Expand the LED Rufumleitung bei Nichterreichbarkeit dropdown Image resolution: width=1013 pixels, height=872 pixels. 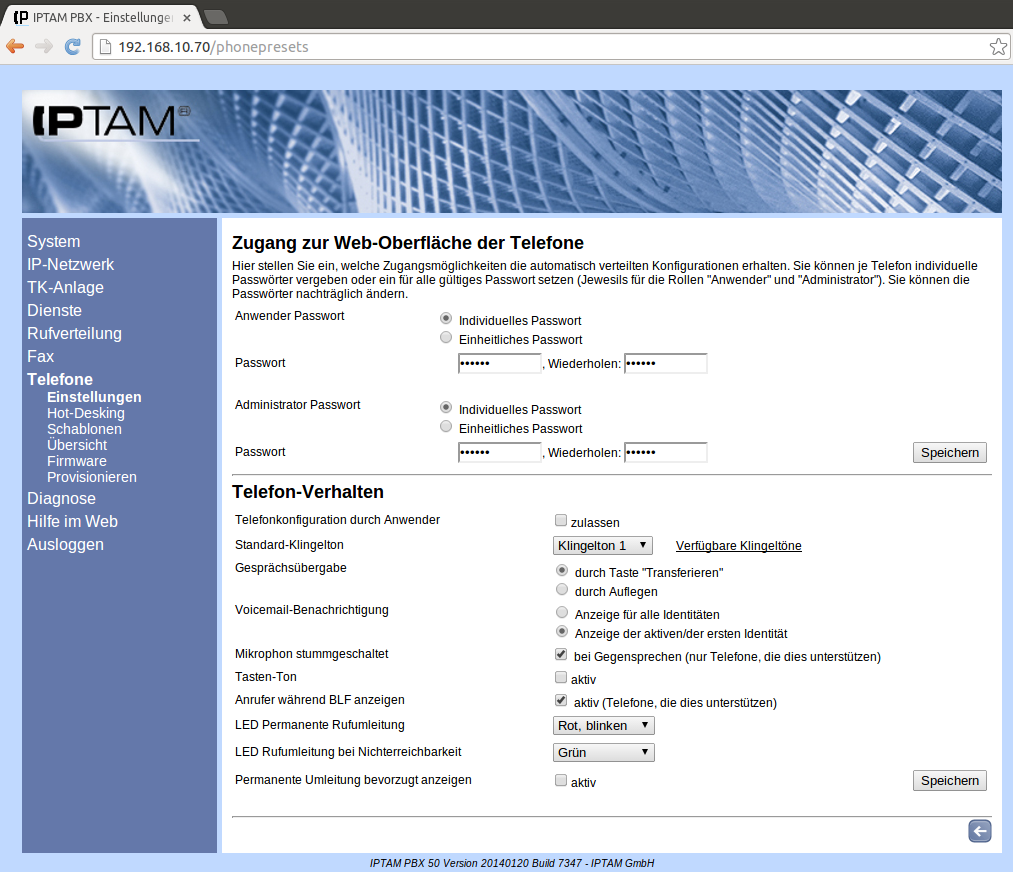603,752
